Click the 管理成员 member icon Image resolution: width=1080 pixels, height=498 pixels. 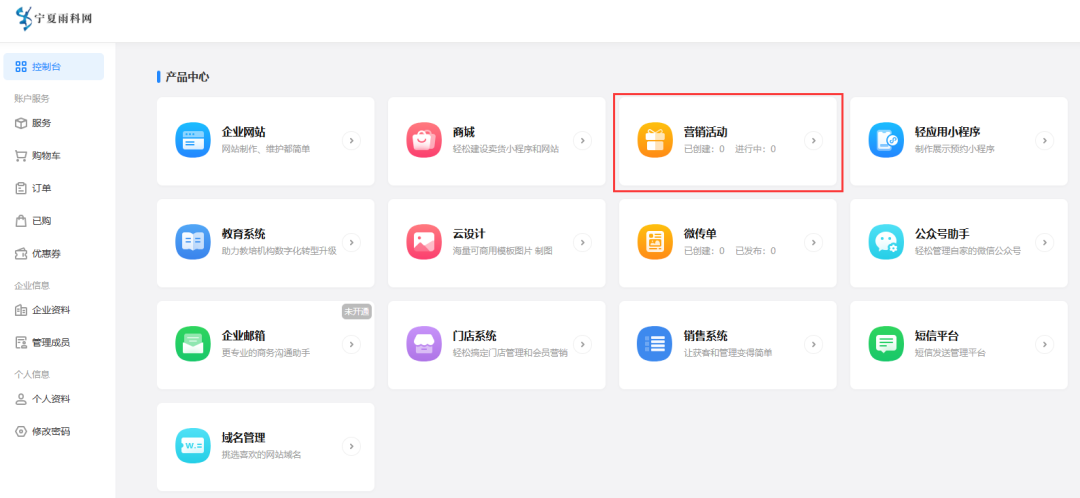pos(21,342)
